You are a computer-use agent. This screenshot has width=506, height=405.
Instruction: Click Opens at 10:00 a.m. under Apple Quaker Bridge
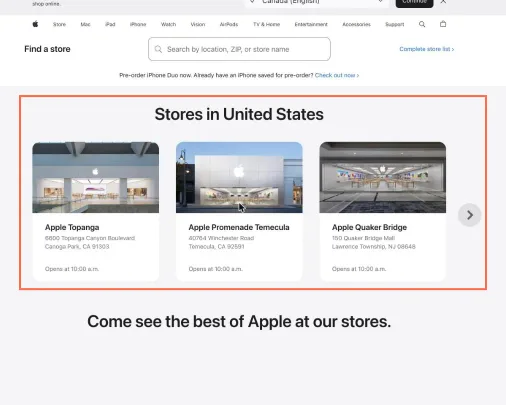click(359, 269)
